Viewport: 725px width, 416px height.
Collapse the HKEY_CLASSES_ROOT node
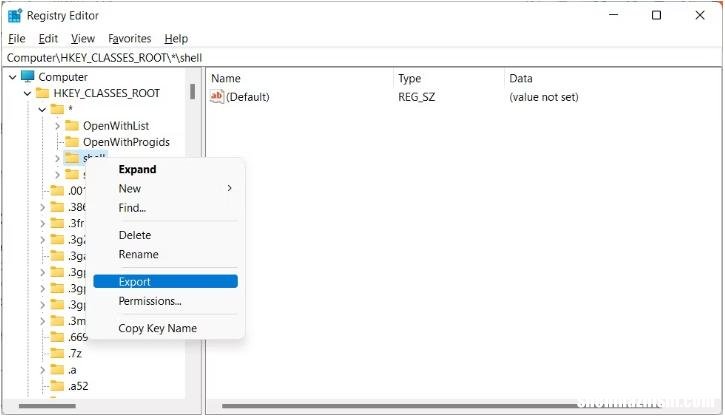click(x=27, y=93)
